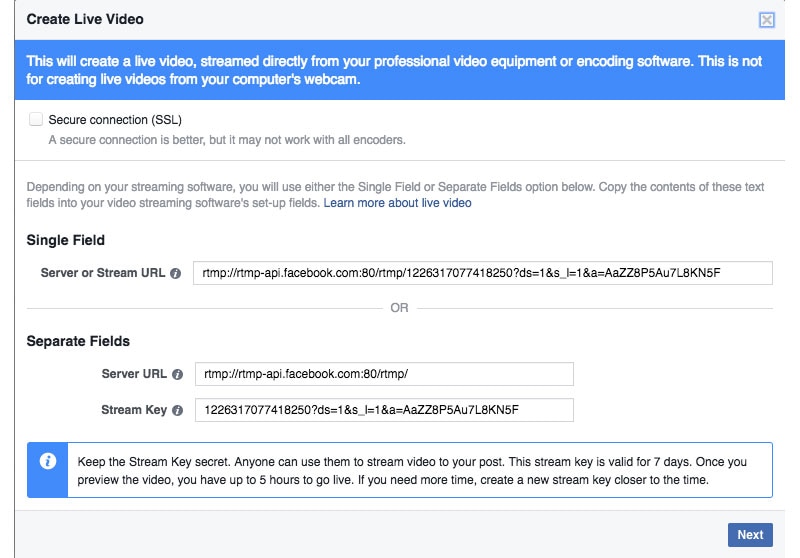Open the Learn more about live video link
This screenshot has height=558, width=800.
click(397, 203)
